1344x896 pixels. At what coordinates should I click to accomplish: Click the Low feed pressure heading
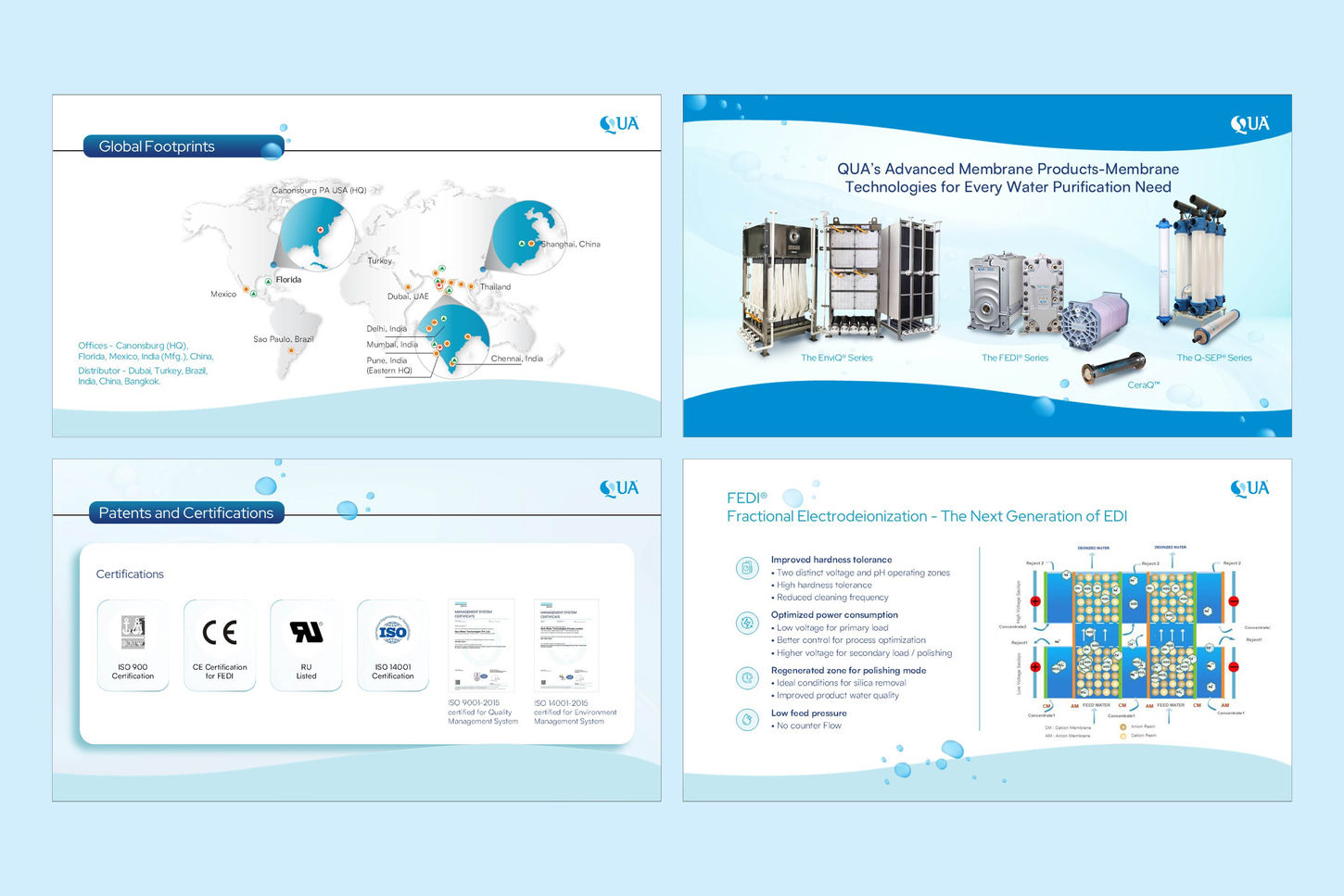(x=809, y=713)
